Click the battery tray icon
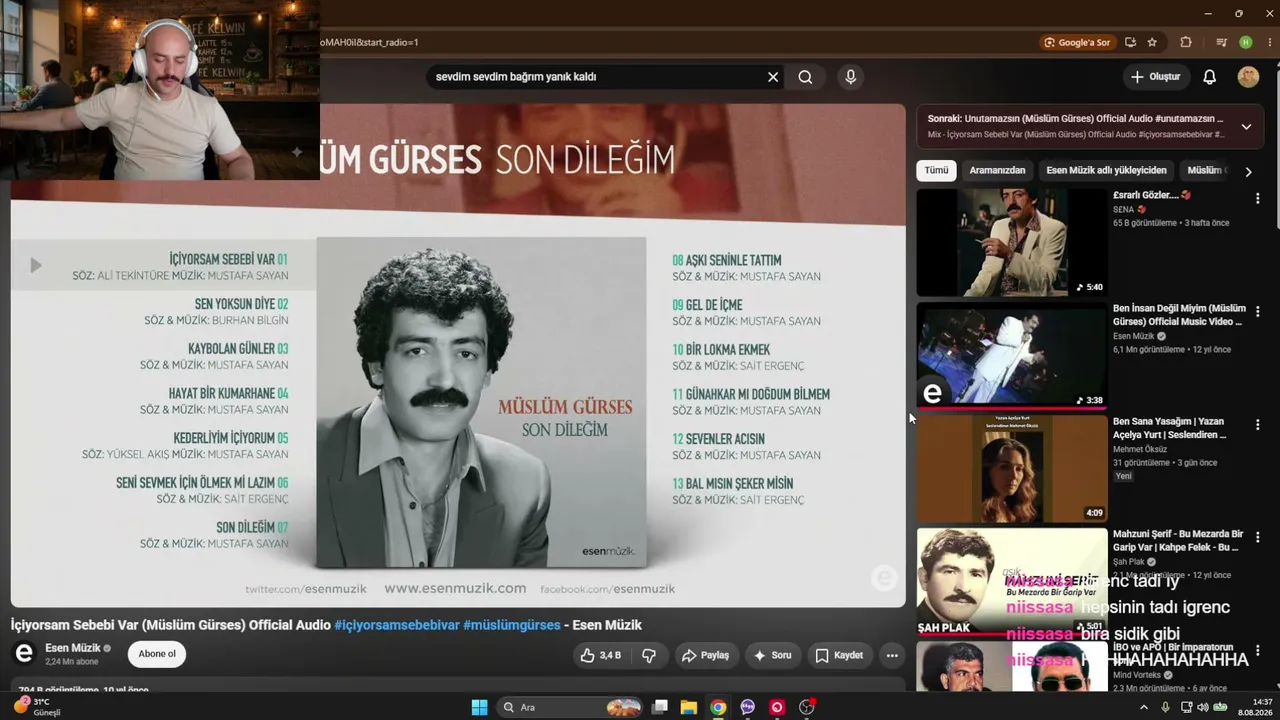 (1220, 707)
